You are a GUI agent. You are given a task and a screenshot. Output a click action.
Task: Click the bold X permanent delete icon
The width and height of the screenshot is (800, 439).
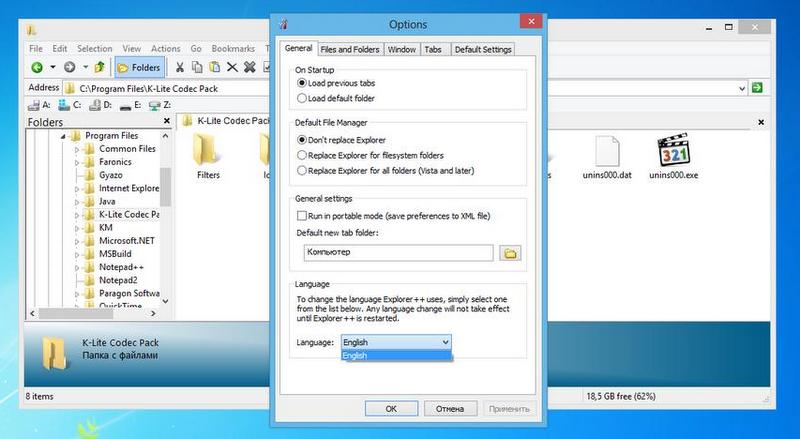tap(249, 67)
